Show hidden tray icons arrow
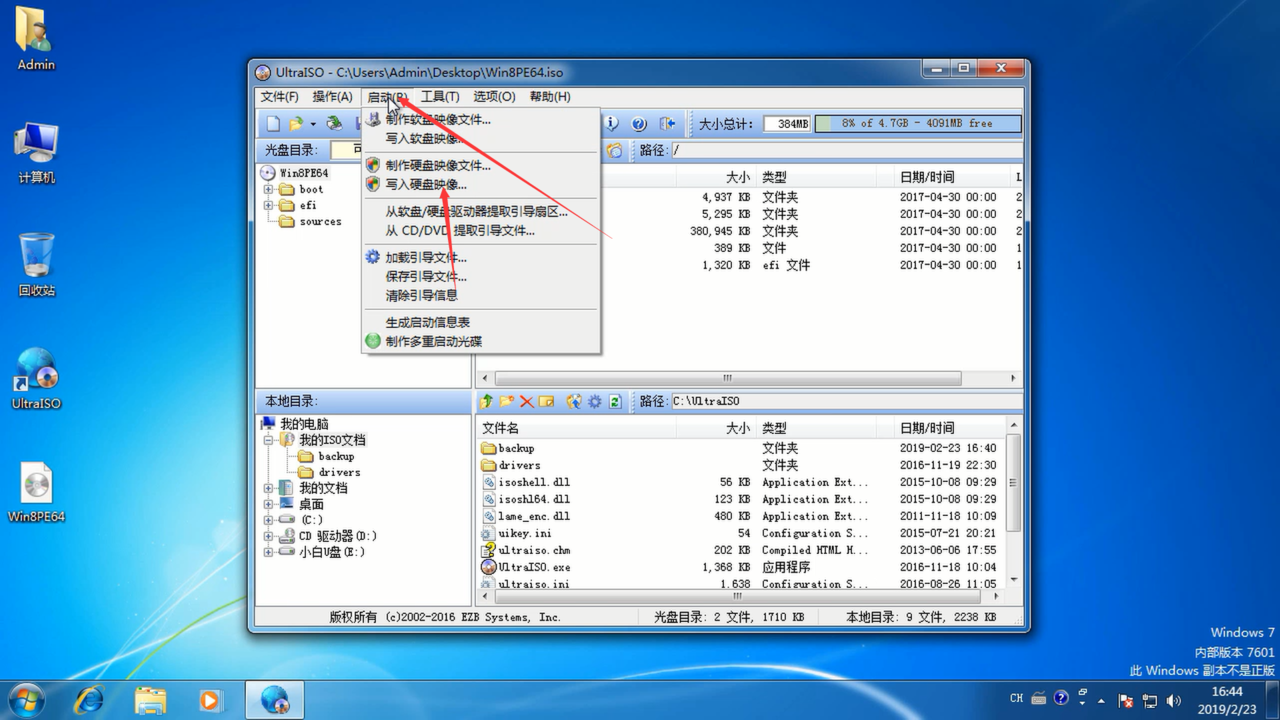Viewport: 1280px width, 720px height. click(1102, 701)
